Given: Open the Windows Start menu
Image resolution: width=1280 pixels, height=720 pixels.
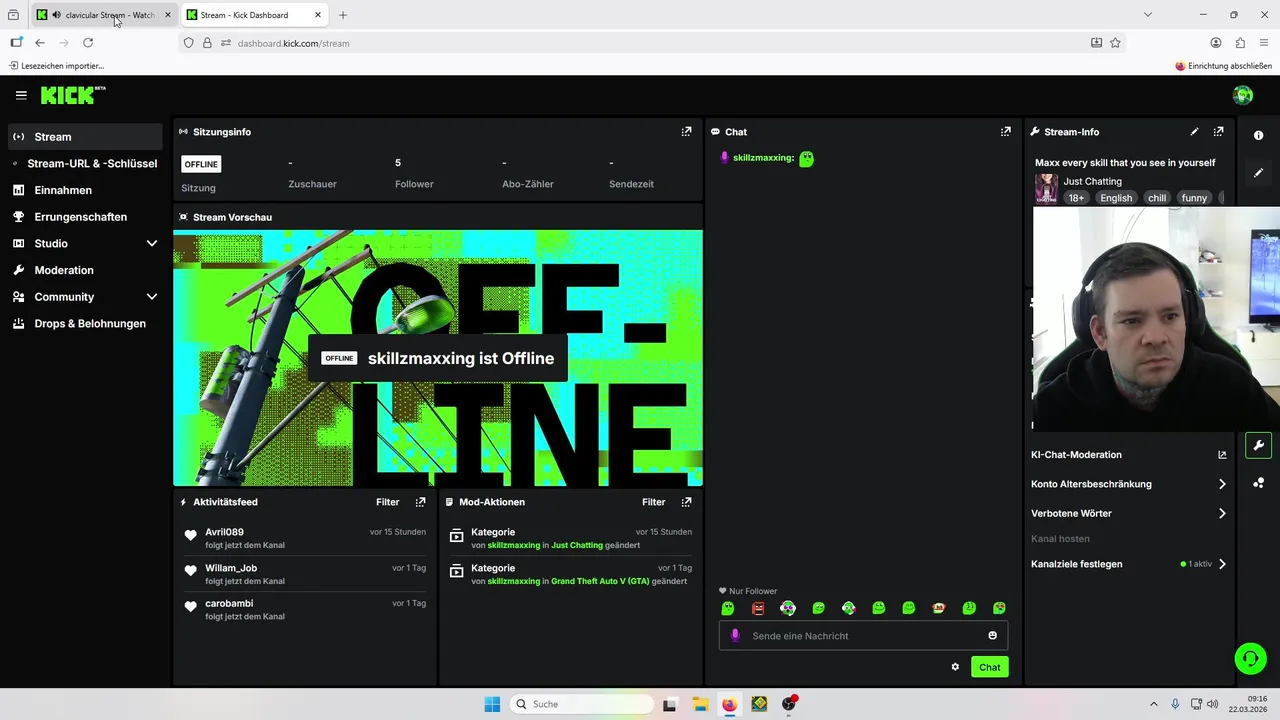Looking at the screenshot, I should 492,704.
